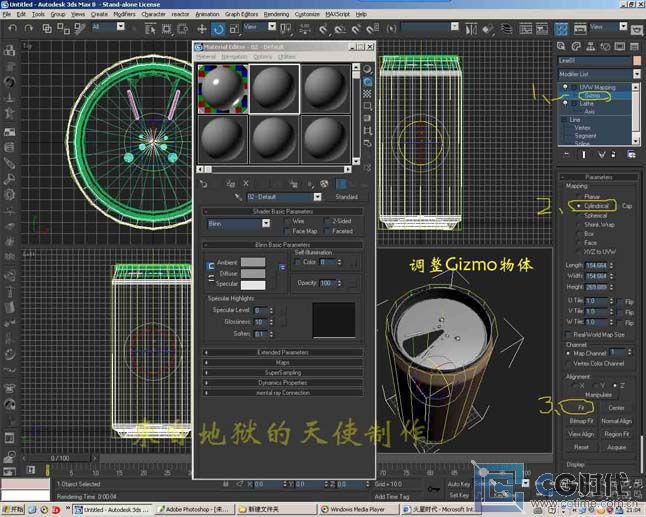This screenshot has height=517, width=646.
Task: Switch to the Motion command panel tab
Action: (x=605, y=46)
